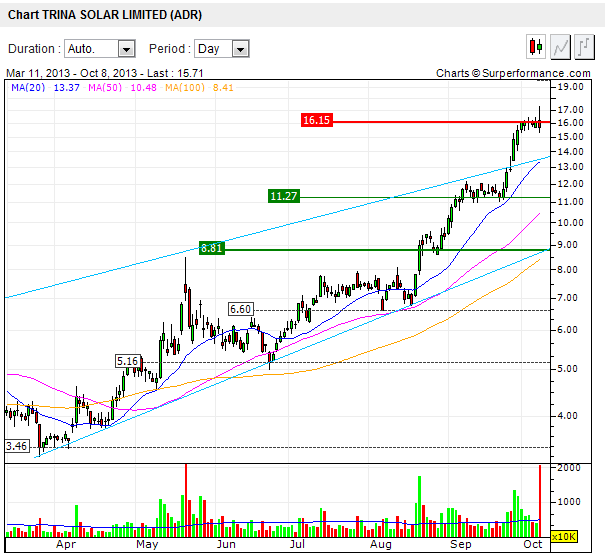The height and width of the screenshot is (559, 606).
Task: Click the MA(100) indicator label
Action: pos(185,87)
